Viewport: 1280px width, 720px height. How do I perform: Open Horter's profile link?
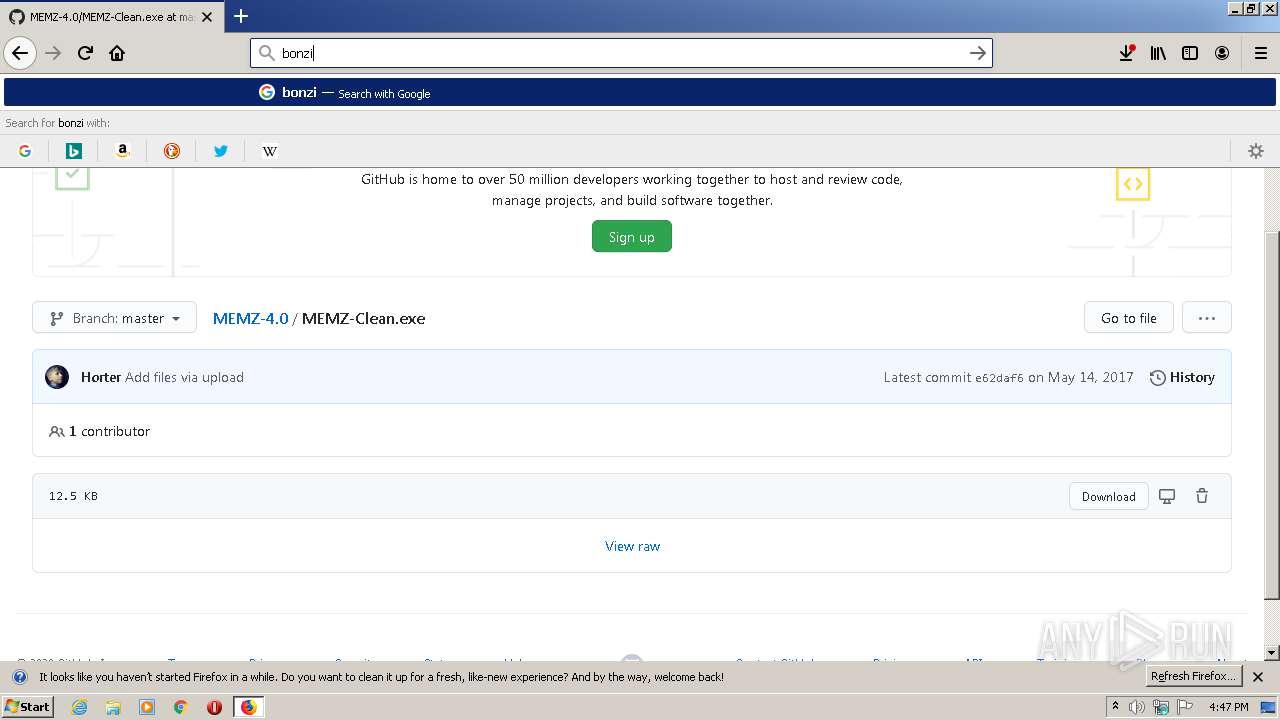point(101,377)
